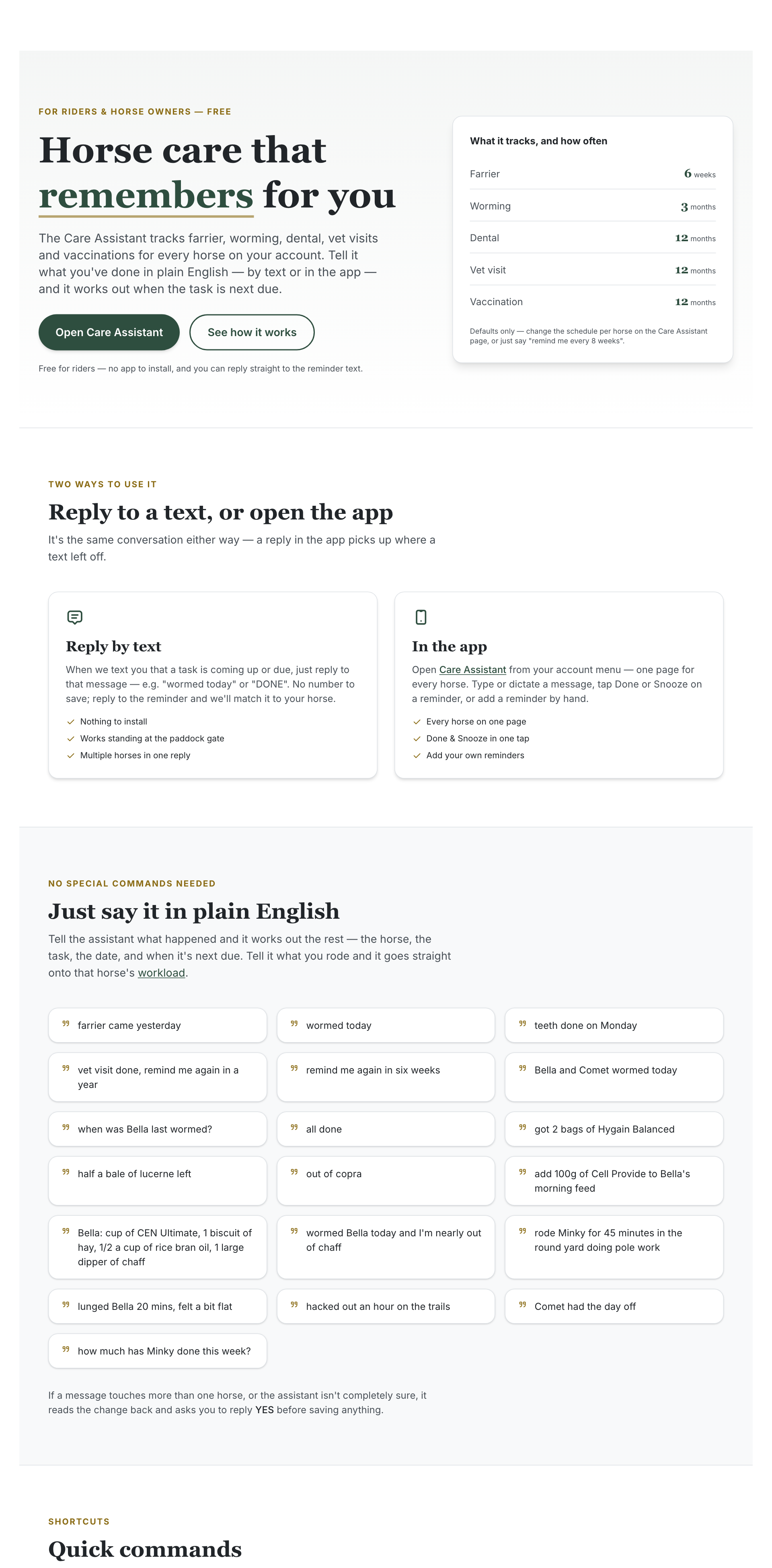Click the 'Reply by text' card heading
This screenshot has height=1568, width=772.
pyautogui.click(x=113, y=646)
